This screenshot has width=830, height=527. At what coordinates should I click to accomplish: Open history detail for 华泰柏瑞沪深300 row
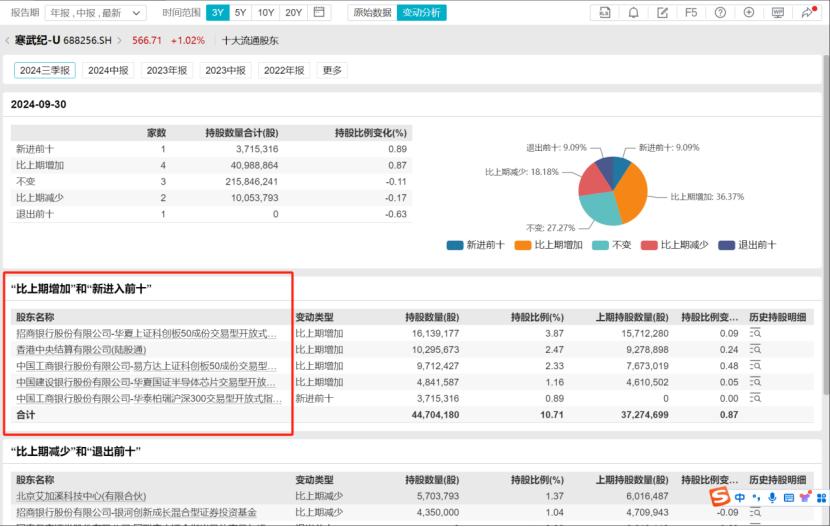click(x=755, y=398)
